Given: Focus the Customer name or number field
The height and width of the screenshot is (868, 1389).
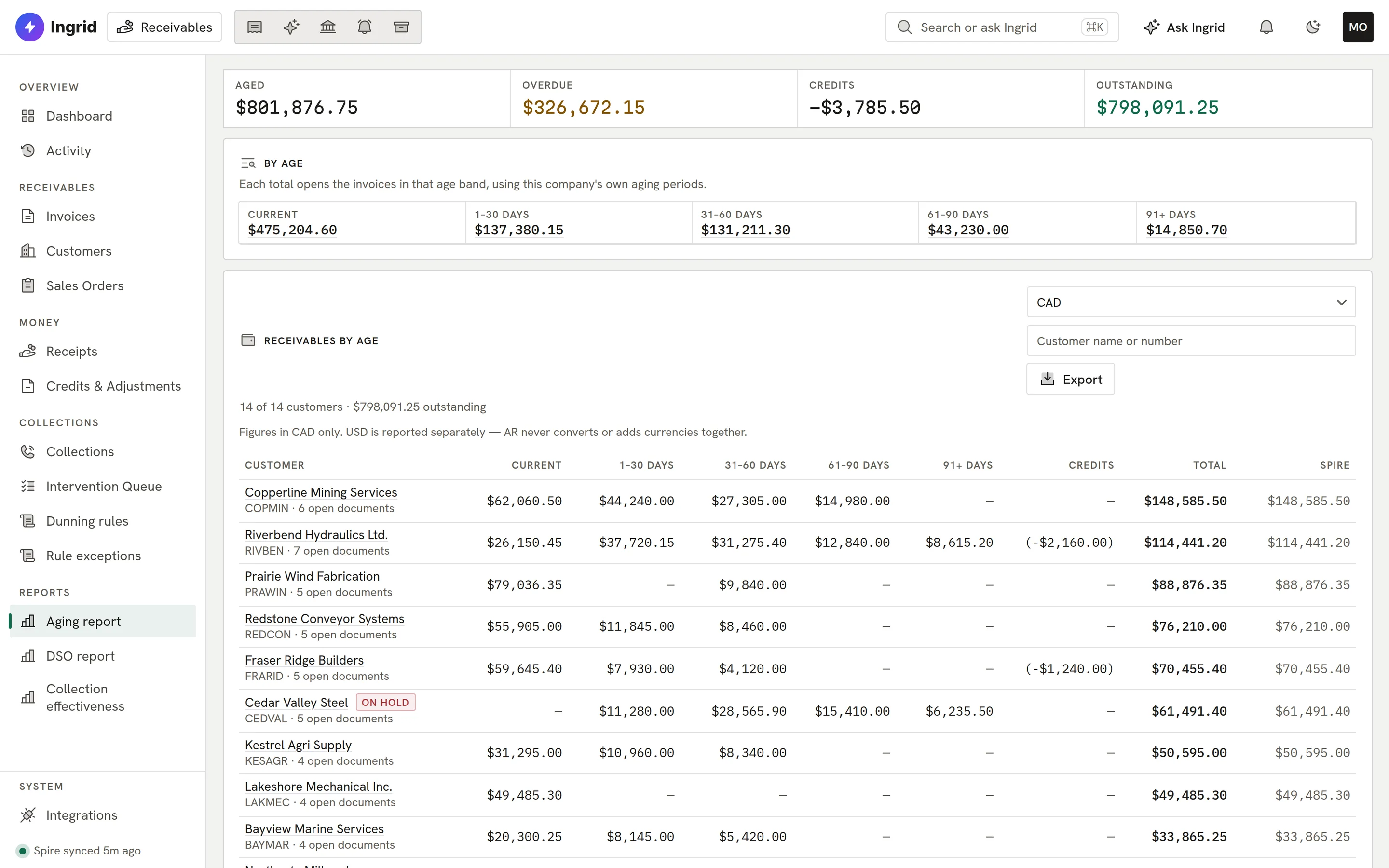Looking at the screenshot, I should click(x=1191, y=340).
